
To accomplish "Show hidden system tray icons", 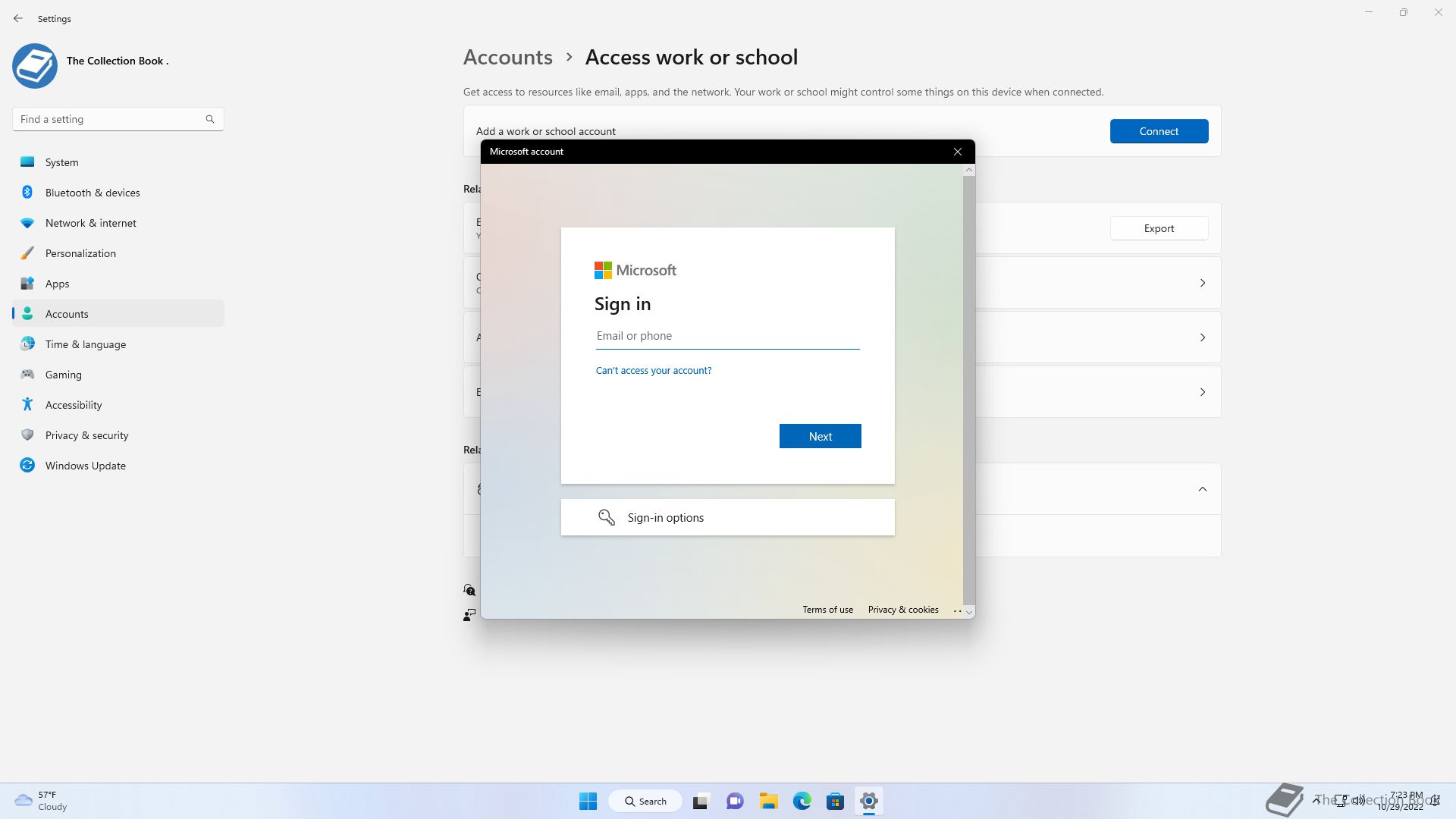I will (x=1316, y=800).
